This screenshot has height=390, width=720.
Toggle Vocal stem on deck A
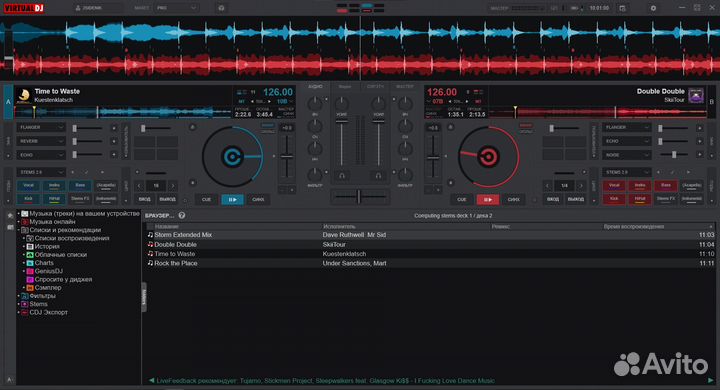pos(28,186)
